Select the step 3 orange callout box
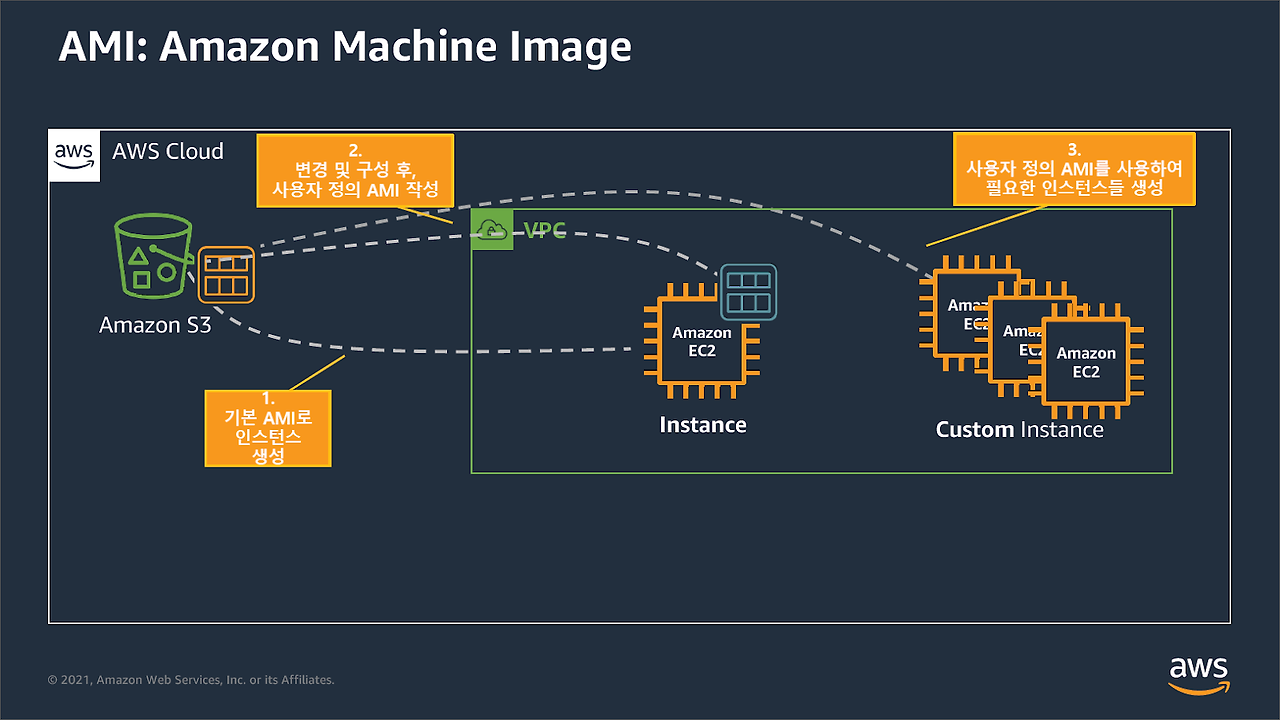The width and height of the screenshot is (1280, 720). tap(1074, 168)
